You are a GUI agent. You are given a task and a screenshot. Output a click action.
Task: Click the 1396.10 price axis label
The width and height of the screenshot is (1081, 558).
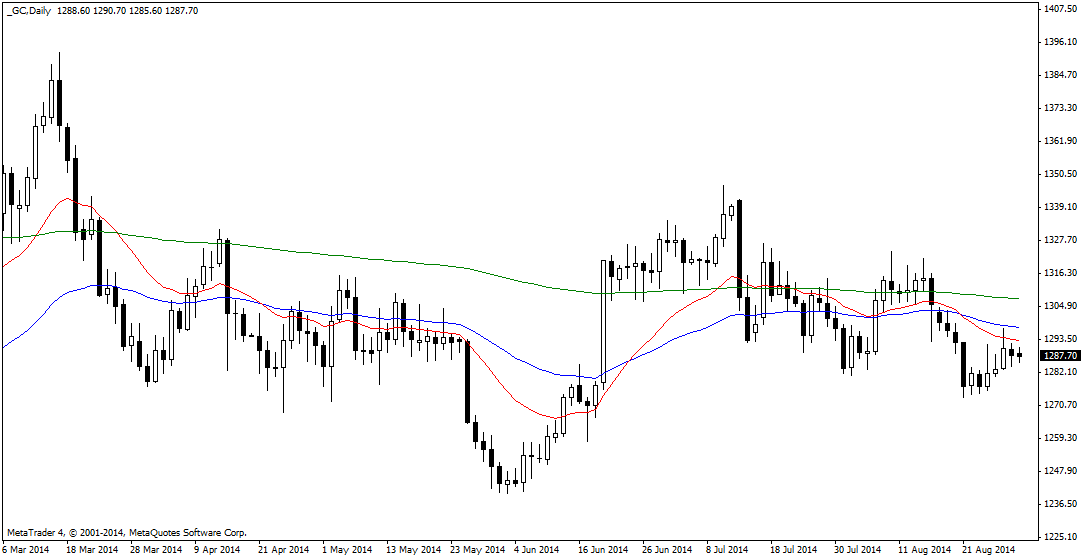click(1061, 42)
